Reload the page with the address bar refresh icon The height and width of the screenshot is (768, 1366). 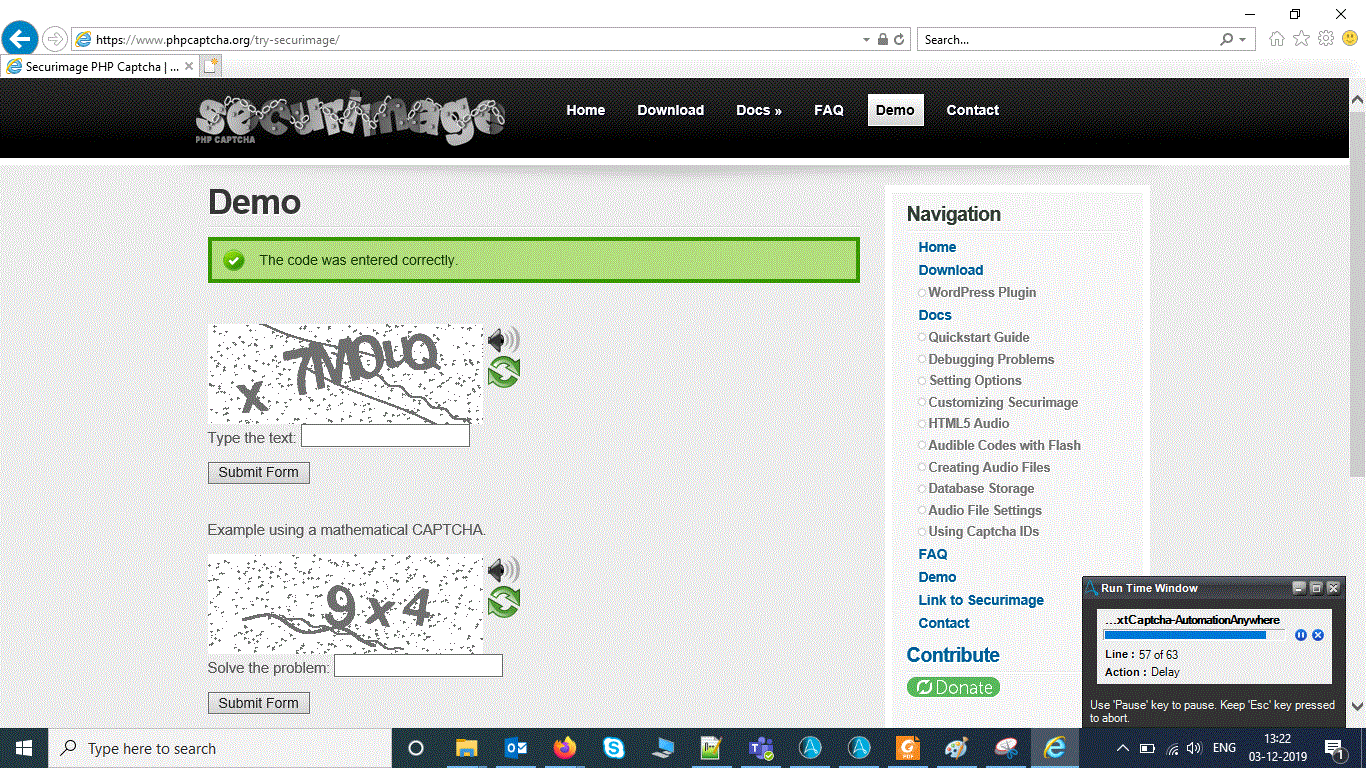pos(899,40)
